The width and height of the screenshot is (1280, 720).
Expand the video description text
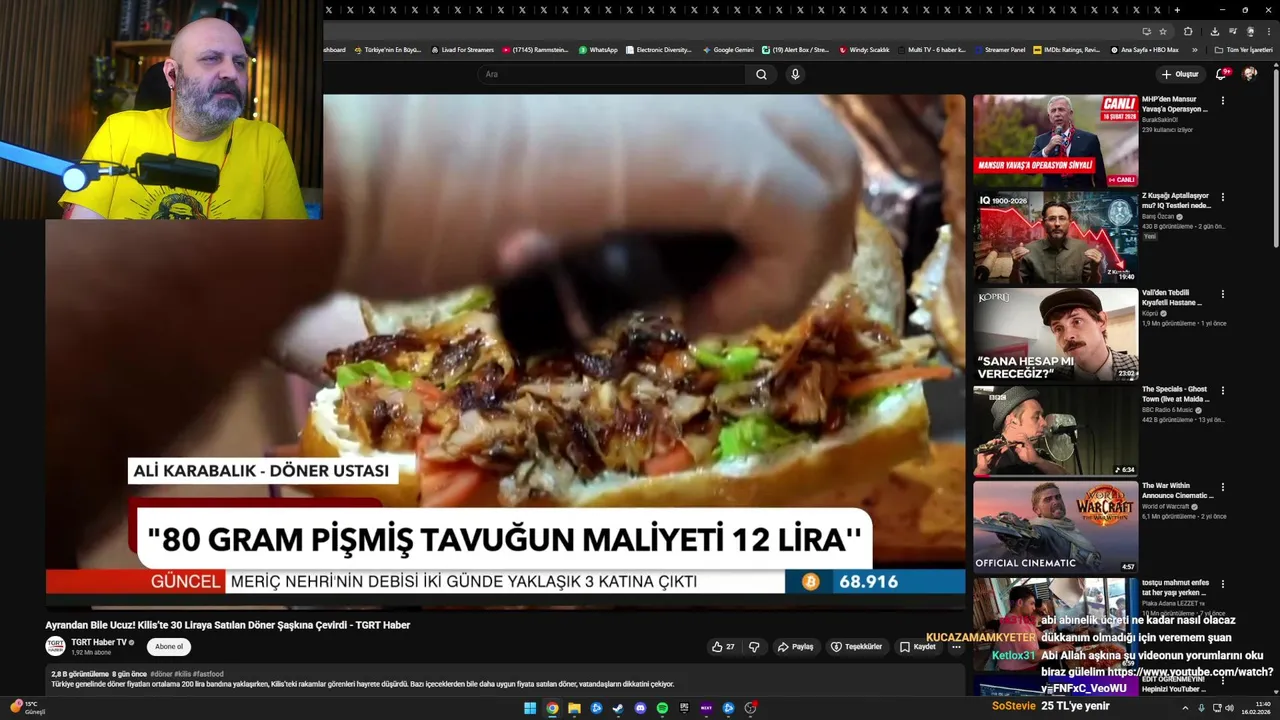pos(363,684)
